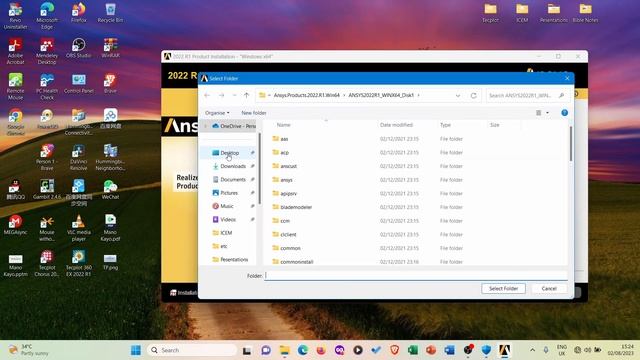Image resolution: width=640 pixels, height=360 pixels.
Task: Select the ICEM folder in sidebar
Action: point(226,233)
